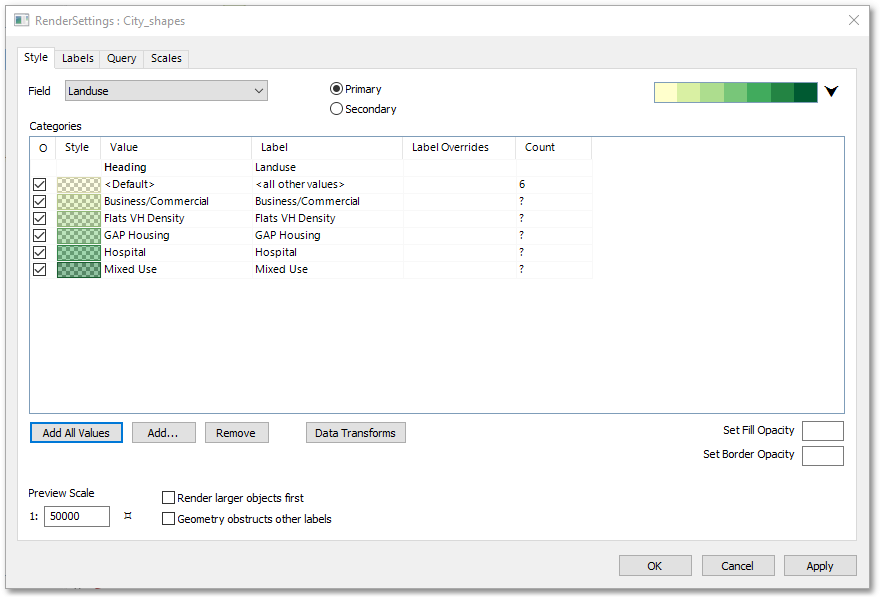The height and width of the screenshot is (600, 881).
Task: Click the Hospital label cell
Action: [x=327, y=252]
